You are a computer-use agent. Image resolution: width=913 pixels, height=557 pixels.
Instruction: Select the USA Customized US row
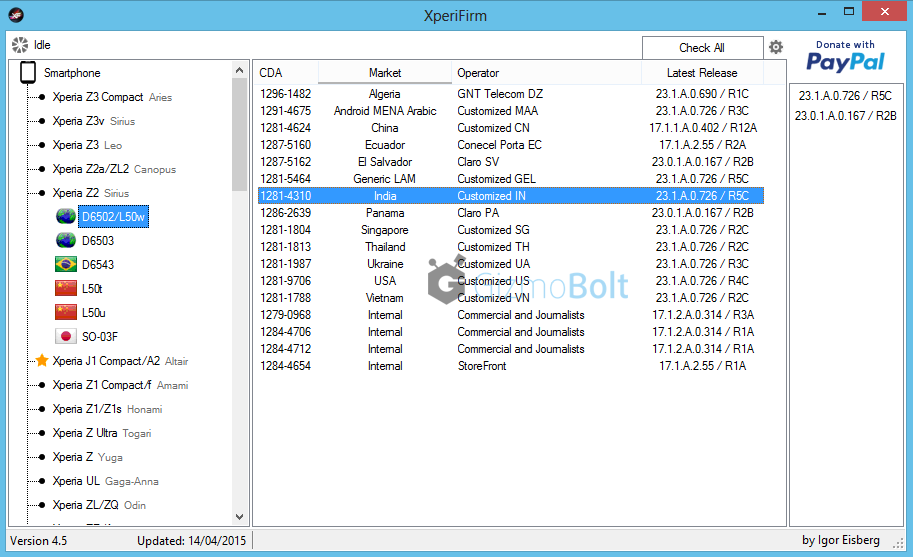coord(511,281)
